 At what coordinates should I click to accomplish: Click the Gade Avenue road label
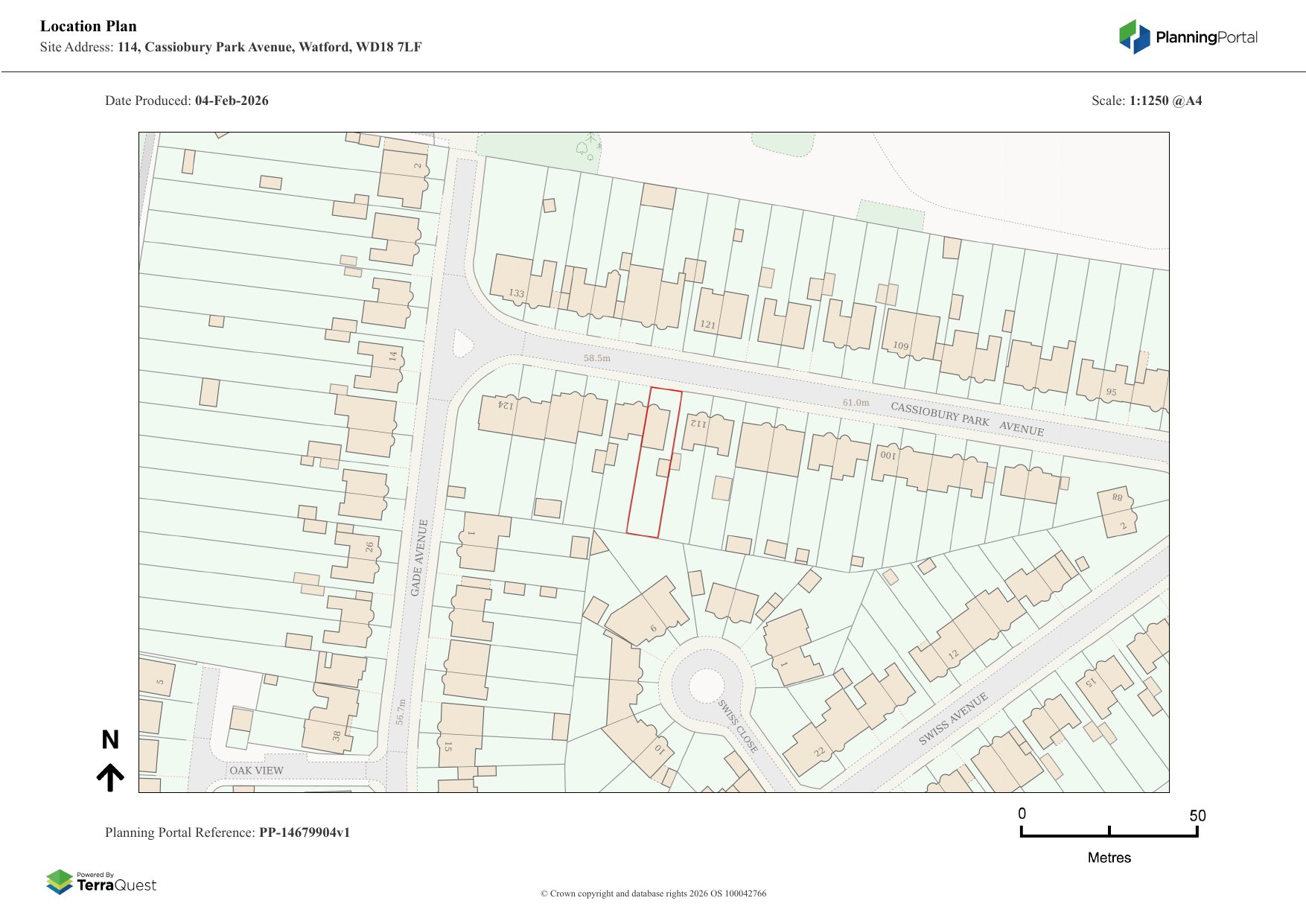[419, 558]
